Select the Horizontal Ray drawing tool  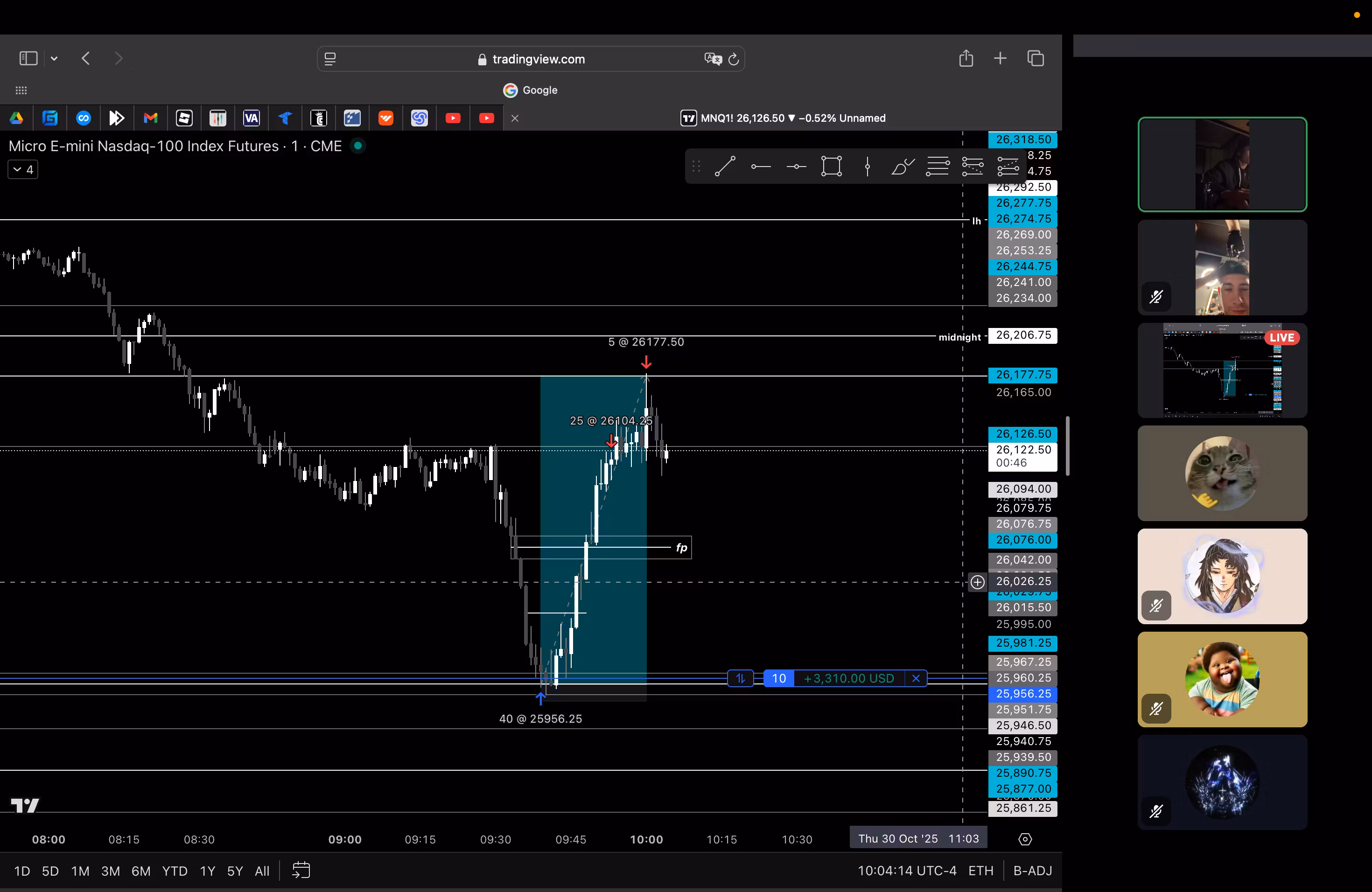click(761, 167)
